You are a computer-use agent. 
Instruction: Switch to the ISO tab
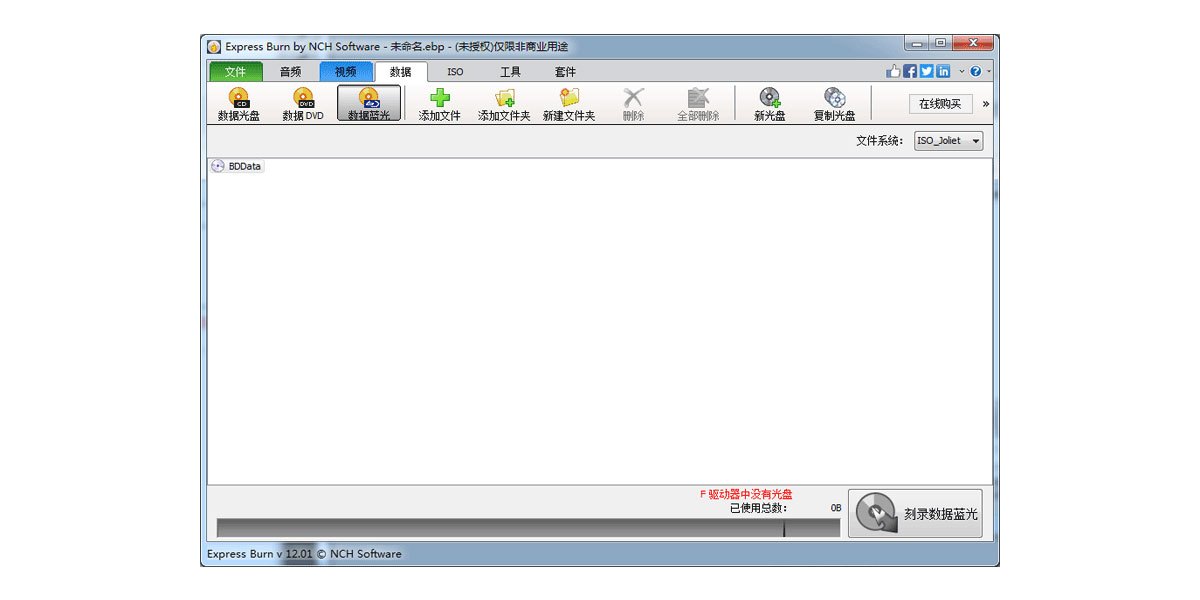tap(455, 71)
